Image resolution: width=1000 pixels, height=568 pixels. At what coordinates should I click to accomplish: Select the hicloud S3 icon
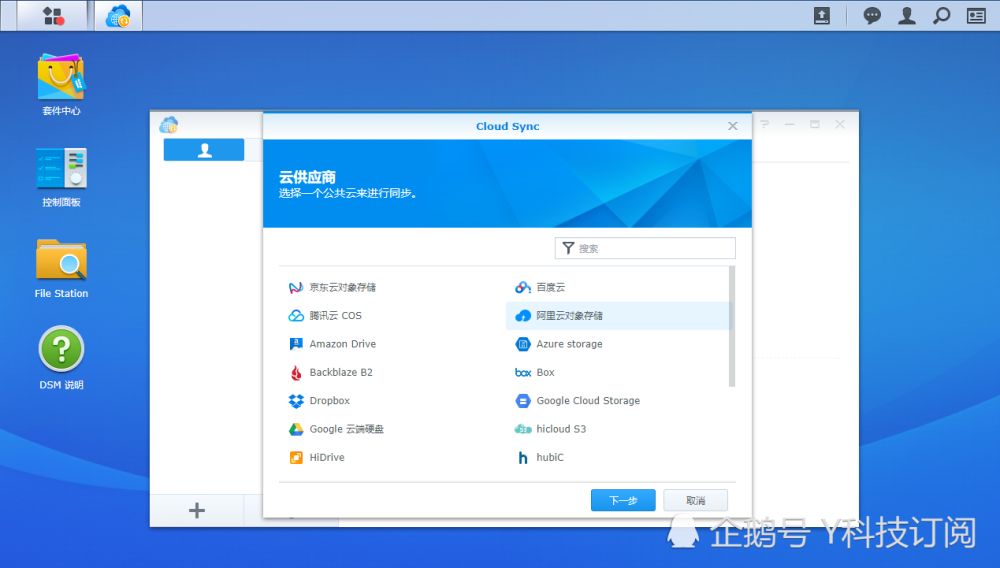point(523,429)
